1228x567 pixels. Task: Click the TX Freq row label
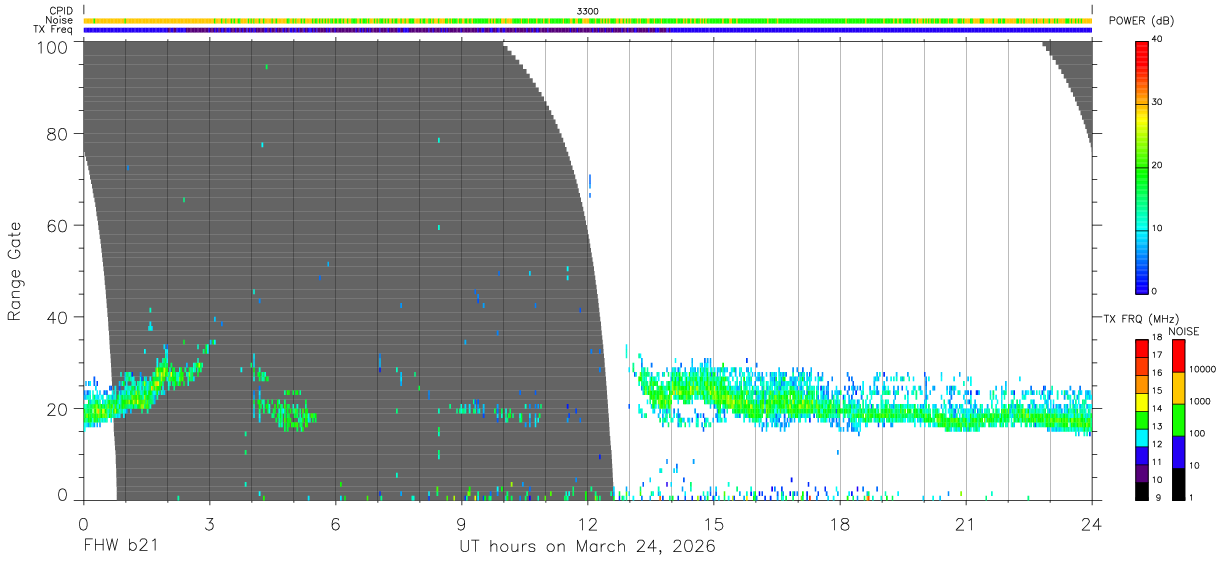(54, 30)
